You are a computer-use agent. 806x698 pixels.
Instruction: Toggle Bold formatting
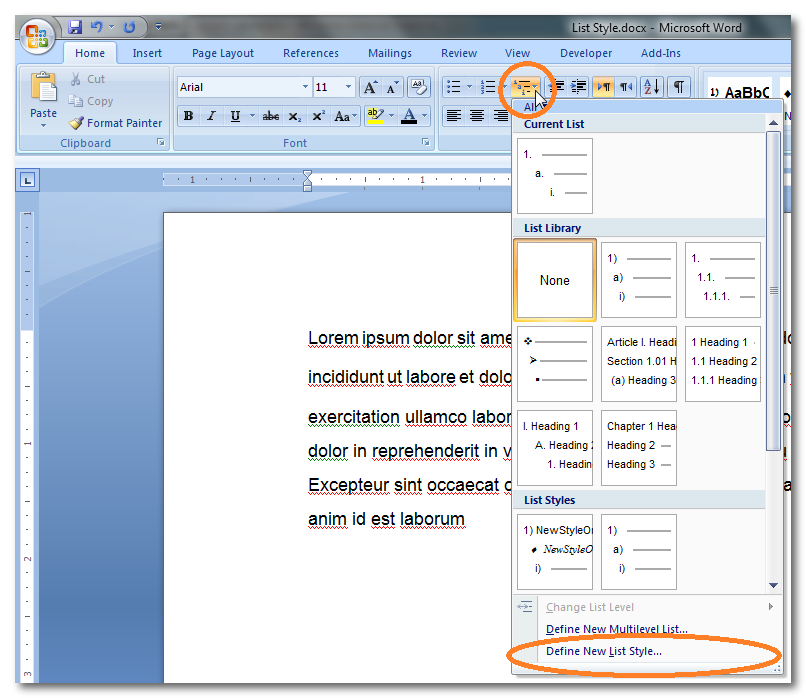coord(188,116)
